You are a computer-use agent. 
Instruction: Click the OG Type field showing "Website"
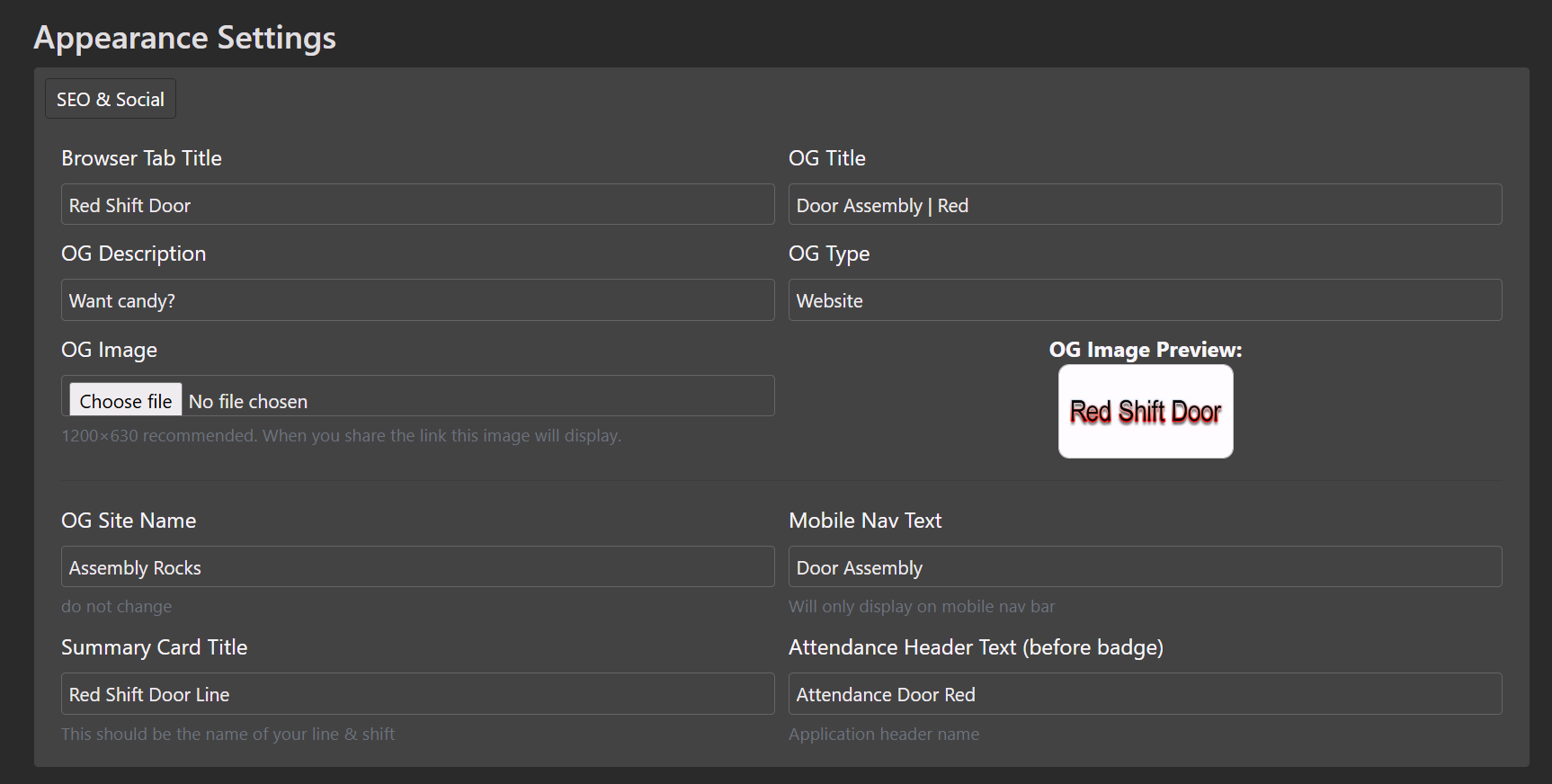coord(1144,300)
